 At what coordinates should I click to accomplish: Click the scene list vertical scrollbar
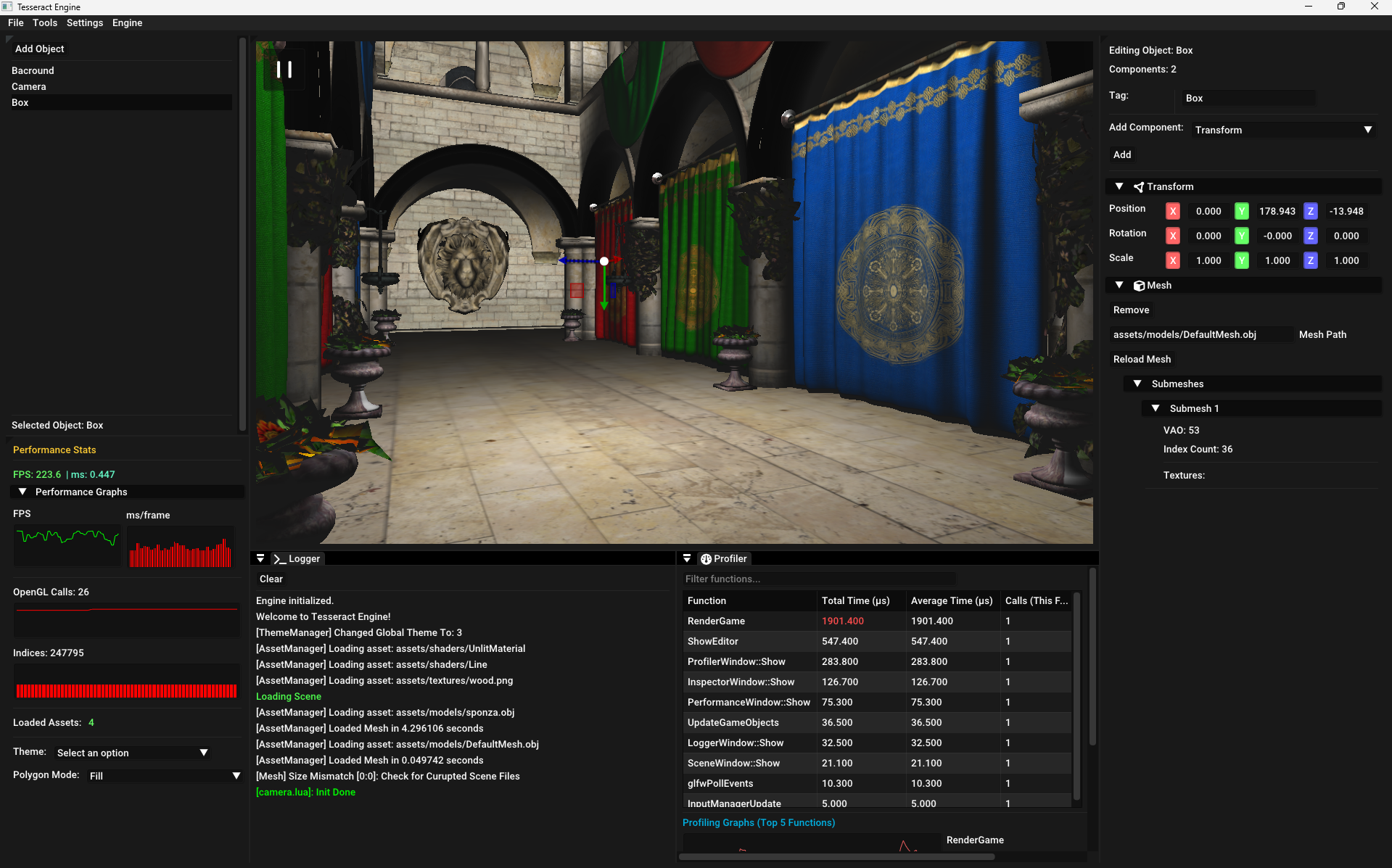(x=242, y=233)
